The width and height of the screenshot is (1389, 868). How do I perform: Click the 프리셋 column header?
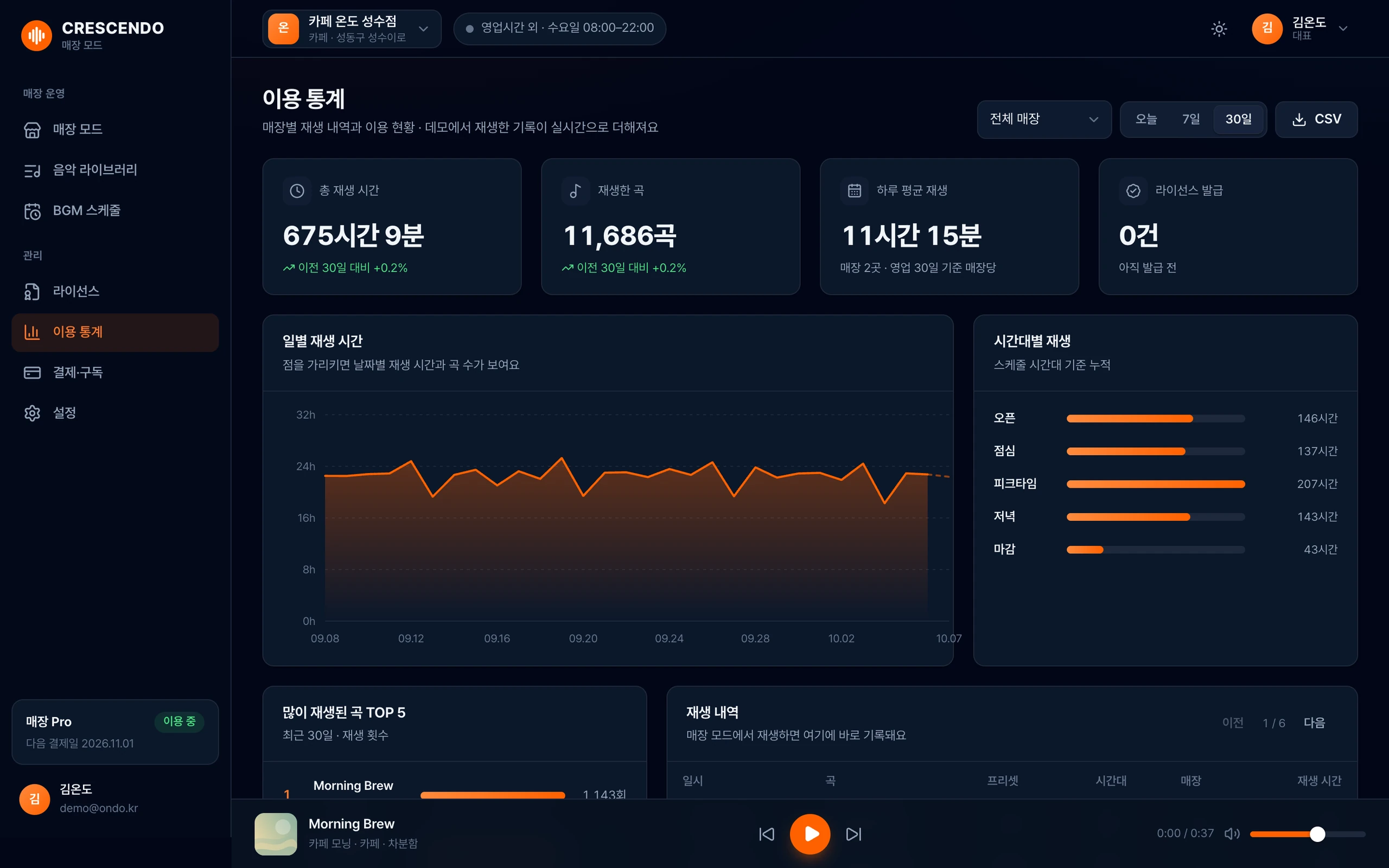point(1002,781)
